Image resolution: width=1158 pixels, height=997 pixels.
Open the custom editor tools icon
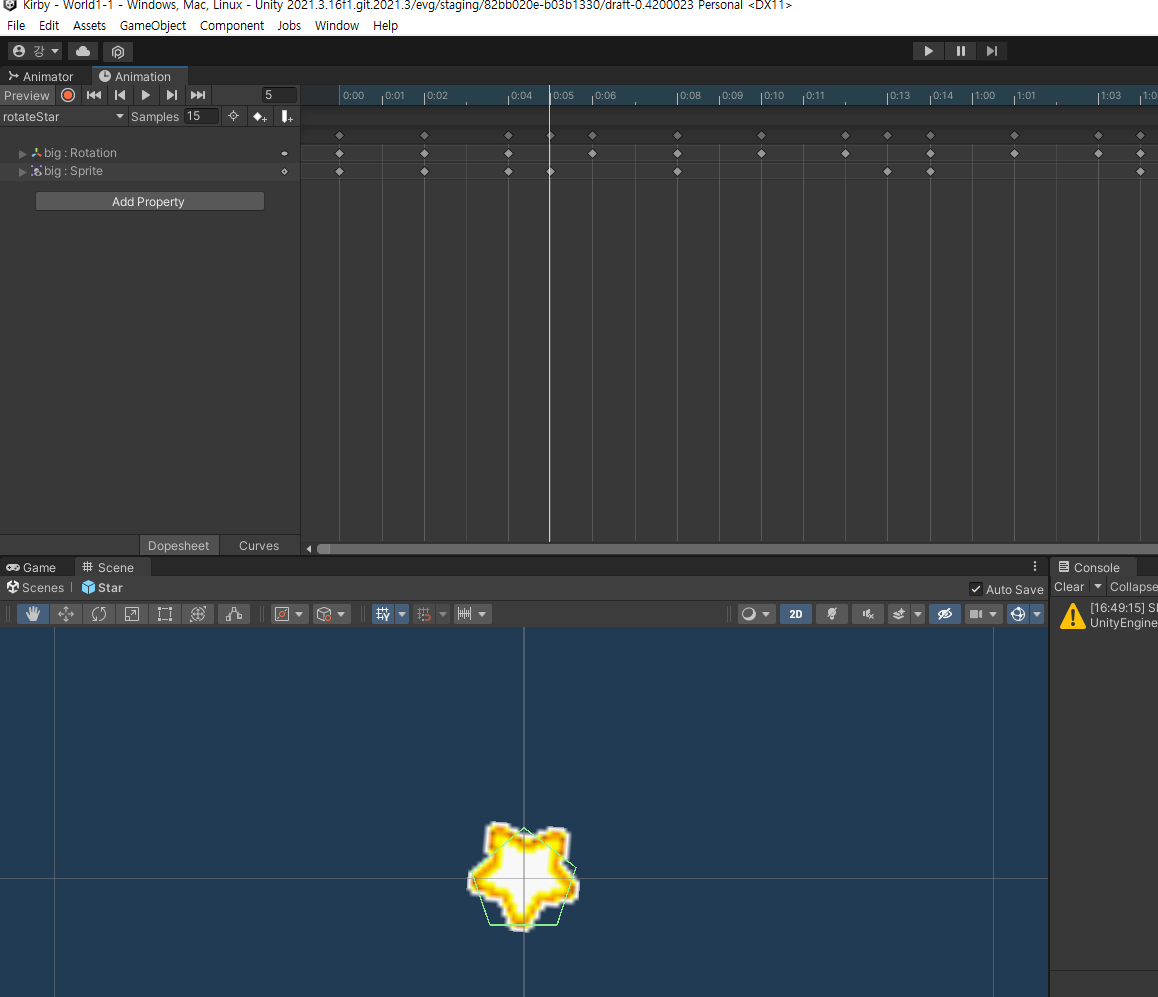pos(233,614)
